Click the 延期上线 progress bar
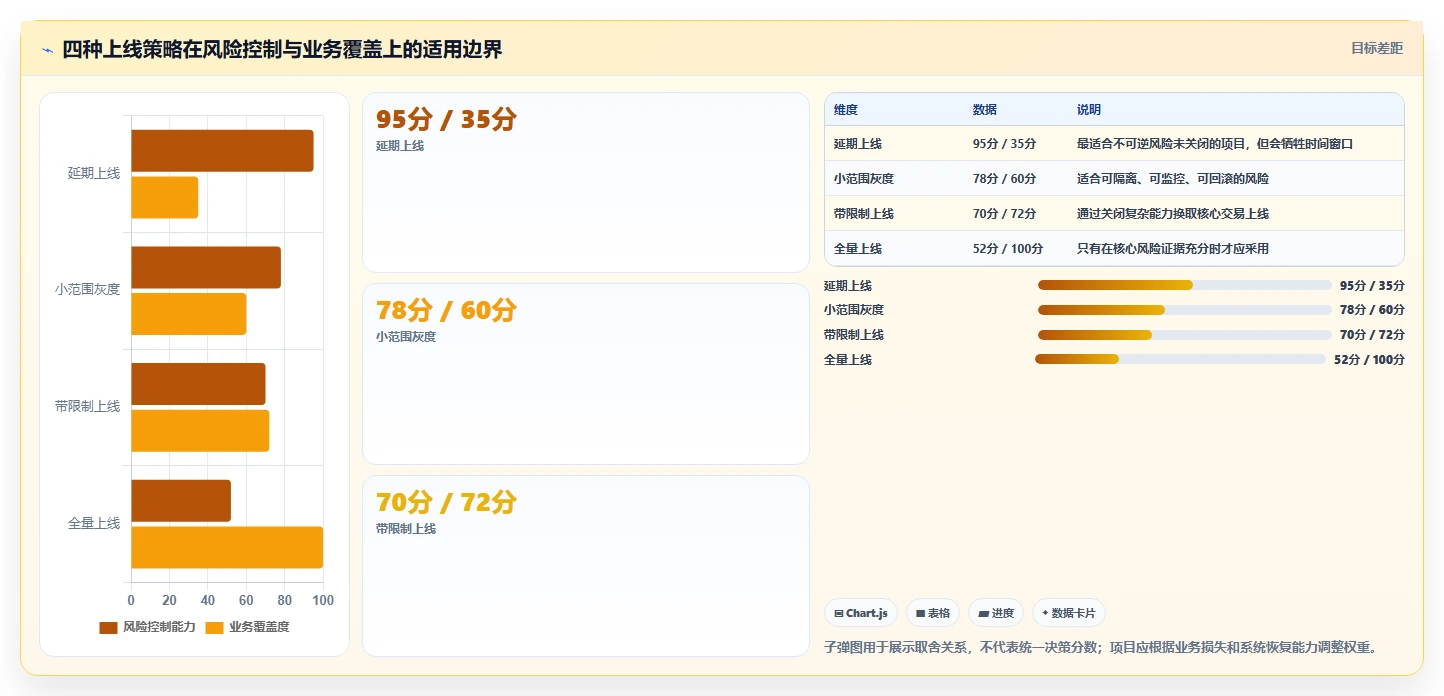Screen dimensions: 1444x696 point(1185,285)
